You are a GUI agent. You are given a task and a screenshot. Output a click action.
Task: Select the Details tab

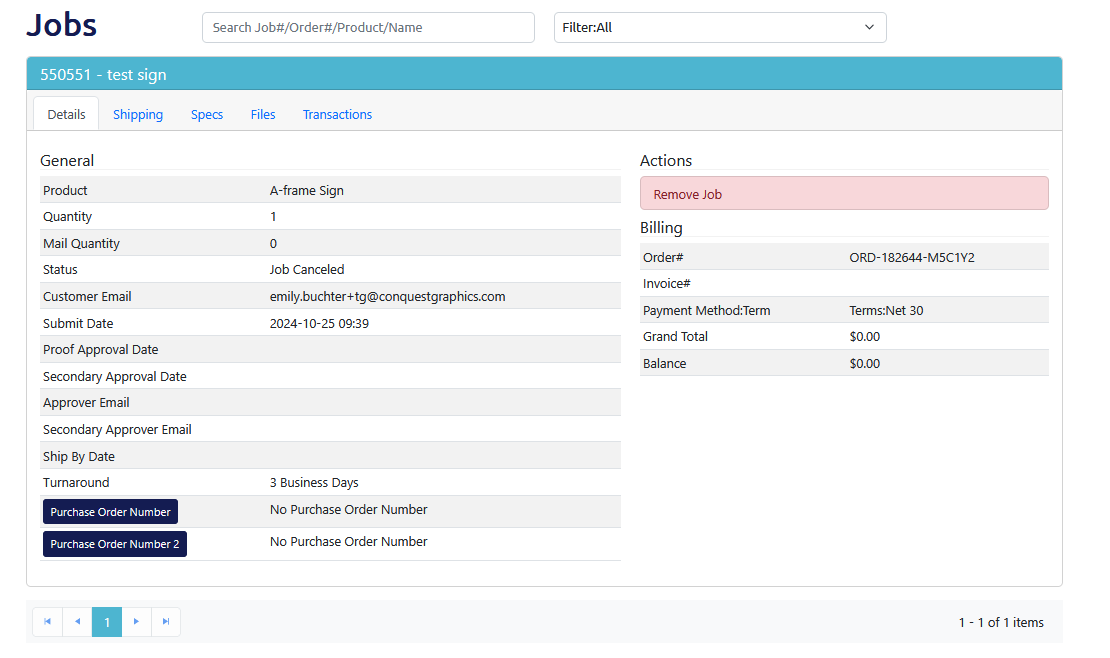(66, 115)
